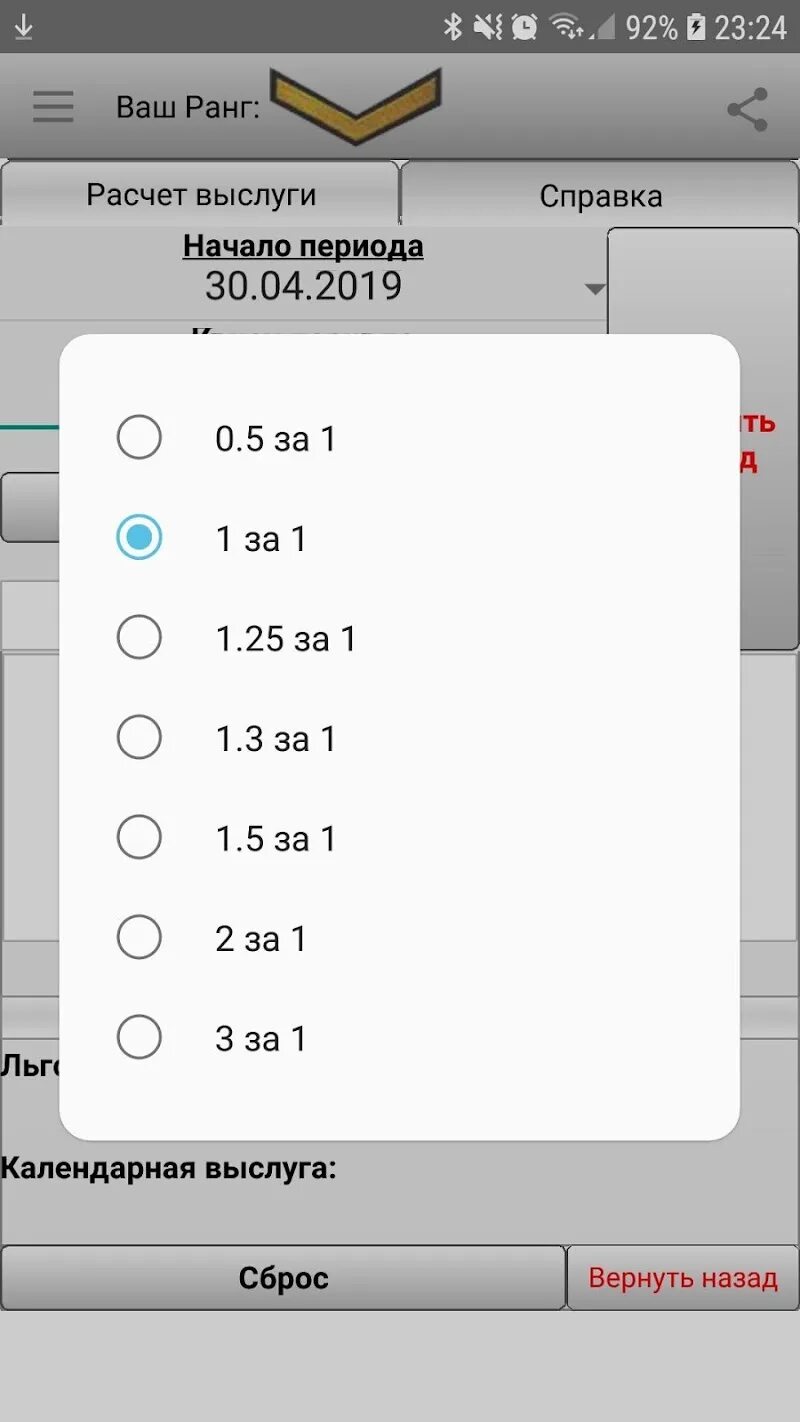This screenshot has width=800, height=1422.
Task: Tap the muted sound status icon
Action: pyautogui.click(x=488, y=27)
